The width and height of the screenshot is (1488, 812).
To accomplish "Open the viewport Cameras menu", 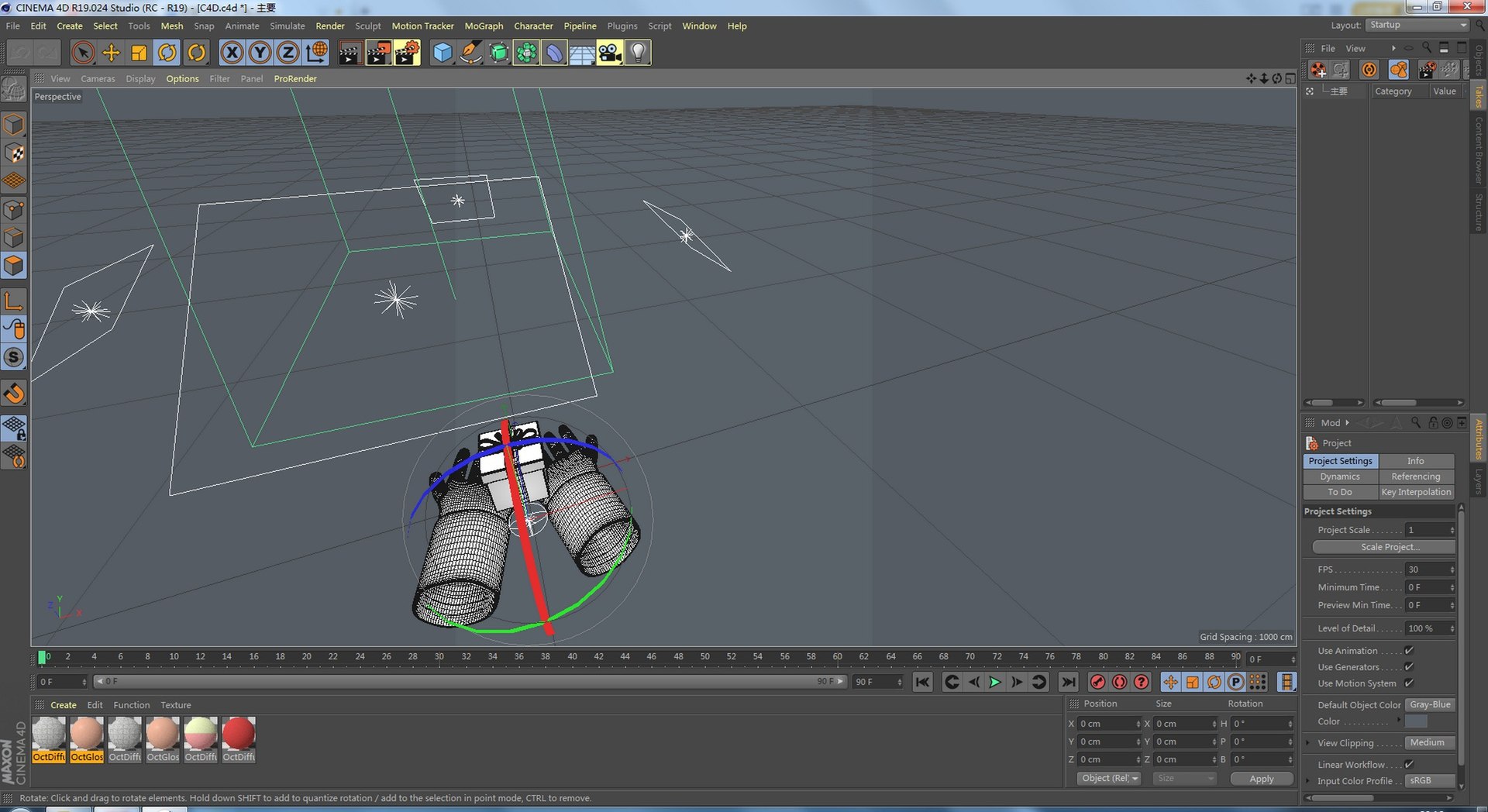I will [98, 79].
